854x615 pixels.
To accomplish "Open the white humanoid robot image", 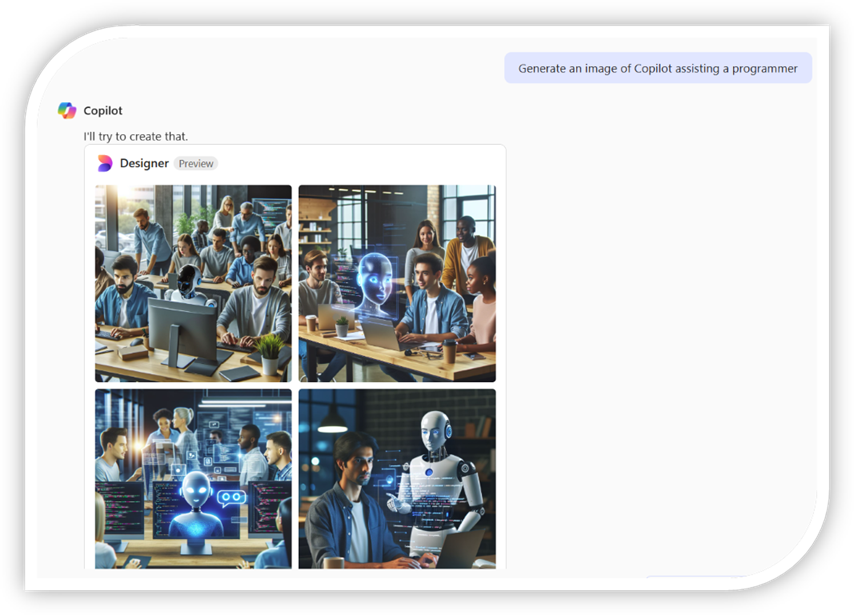I will pyautogui.click(x=397, y=479).
